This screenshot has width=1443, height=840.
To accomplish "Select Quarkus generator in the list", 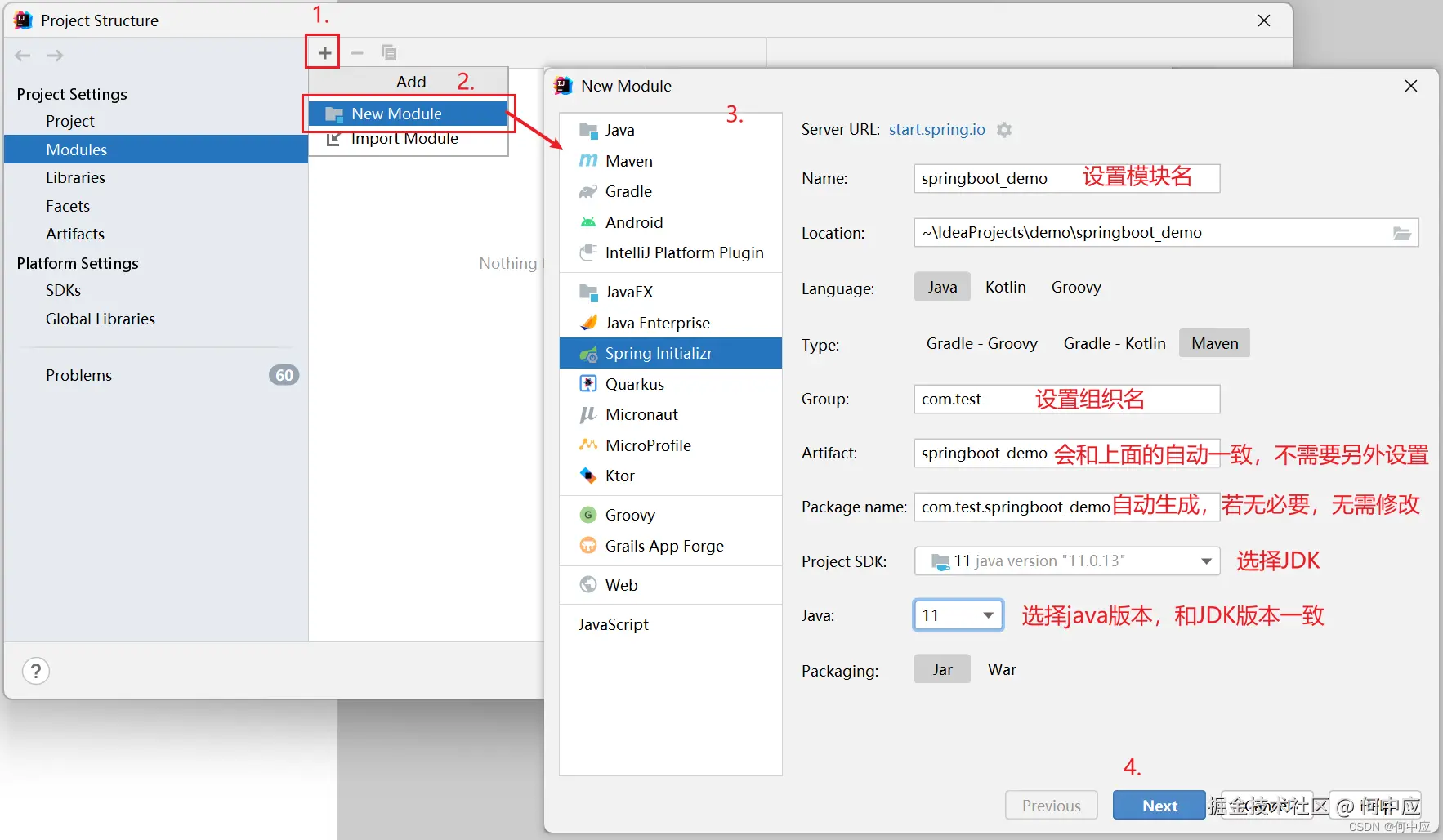I will click(670, 384).
